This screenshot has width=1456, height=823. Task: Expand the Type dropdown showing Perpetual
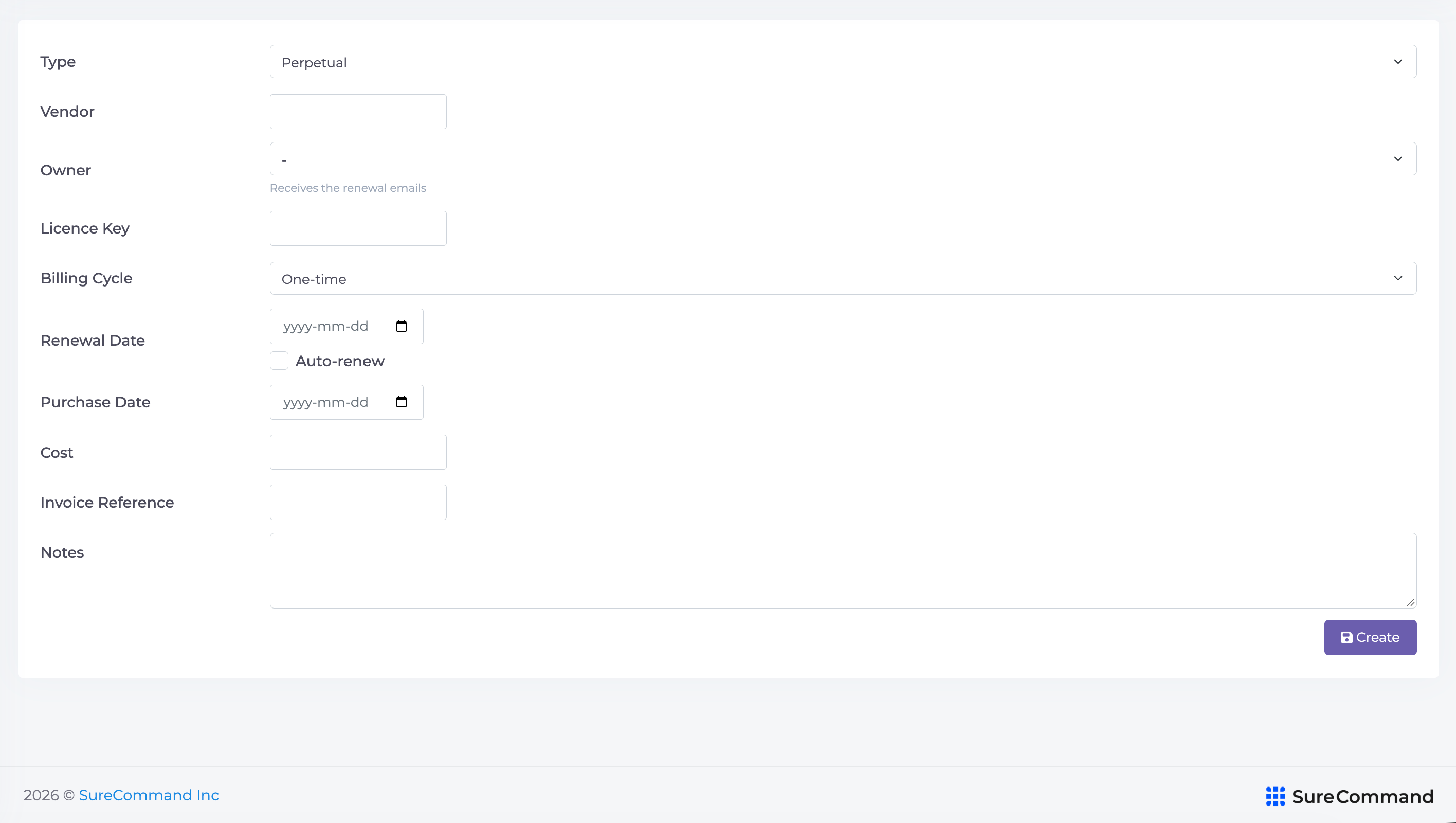point(843,62)
